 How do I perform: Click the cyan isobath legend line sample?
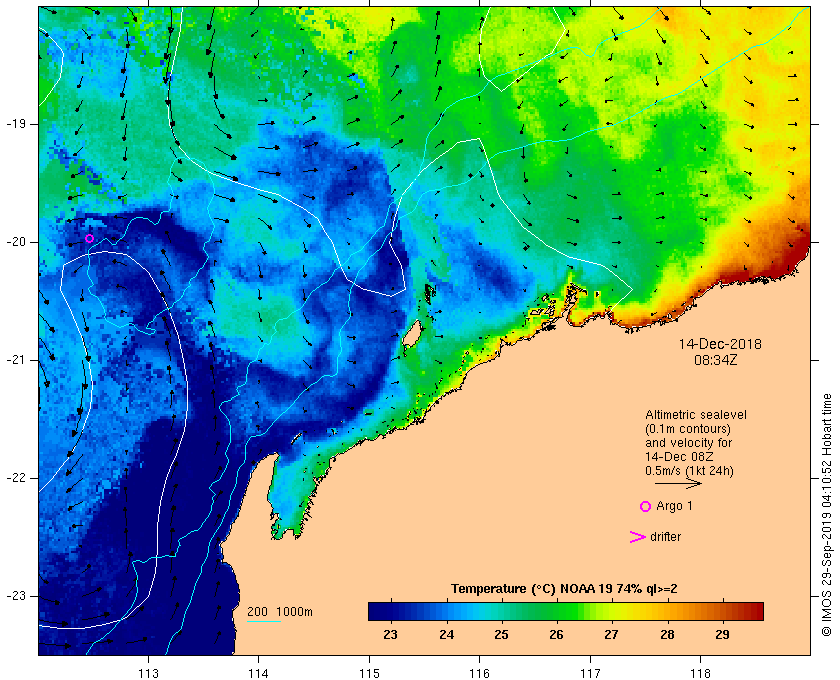[x=264, y=622]
